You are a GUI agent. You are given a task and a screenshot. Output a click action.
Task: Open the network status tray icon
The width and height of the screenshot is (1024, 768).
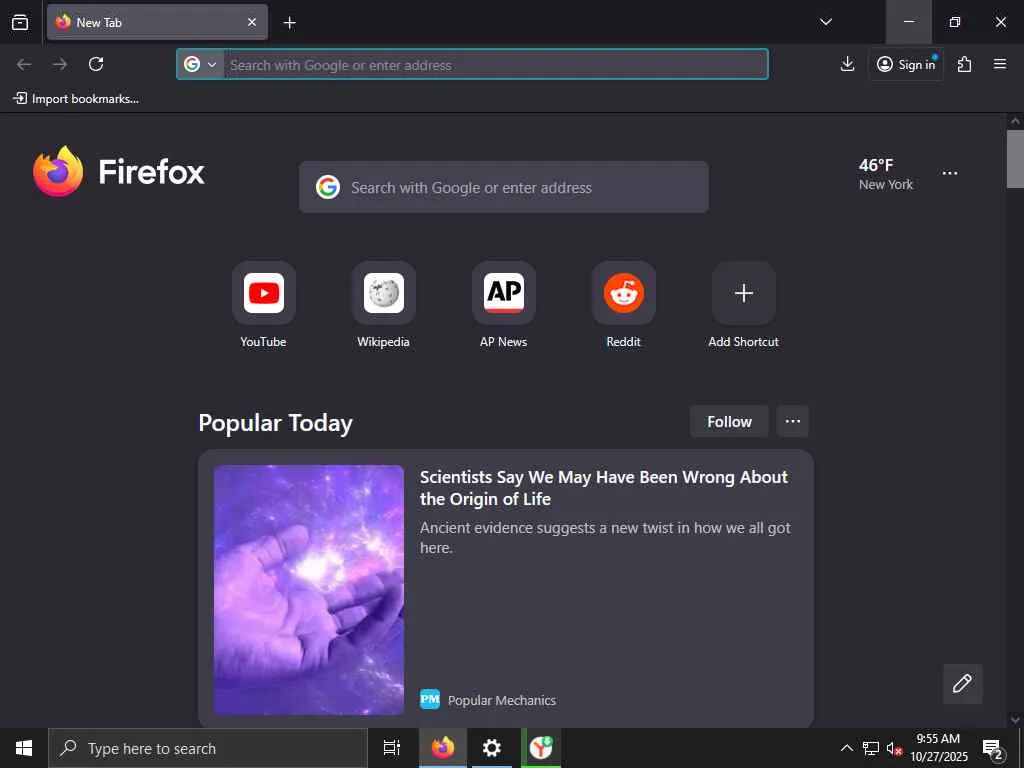tap(871, 748)
